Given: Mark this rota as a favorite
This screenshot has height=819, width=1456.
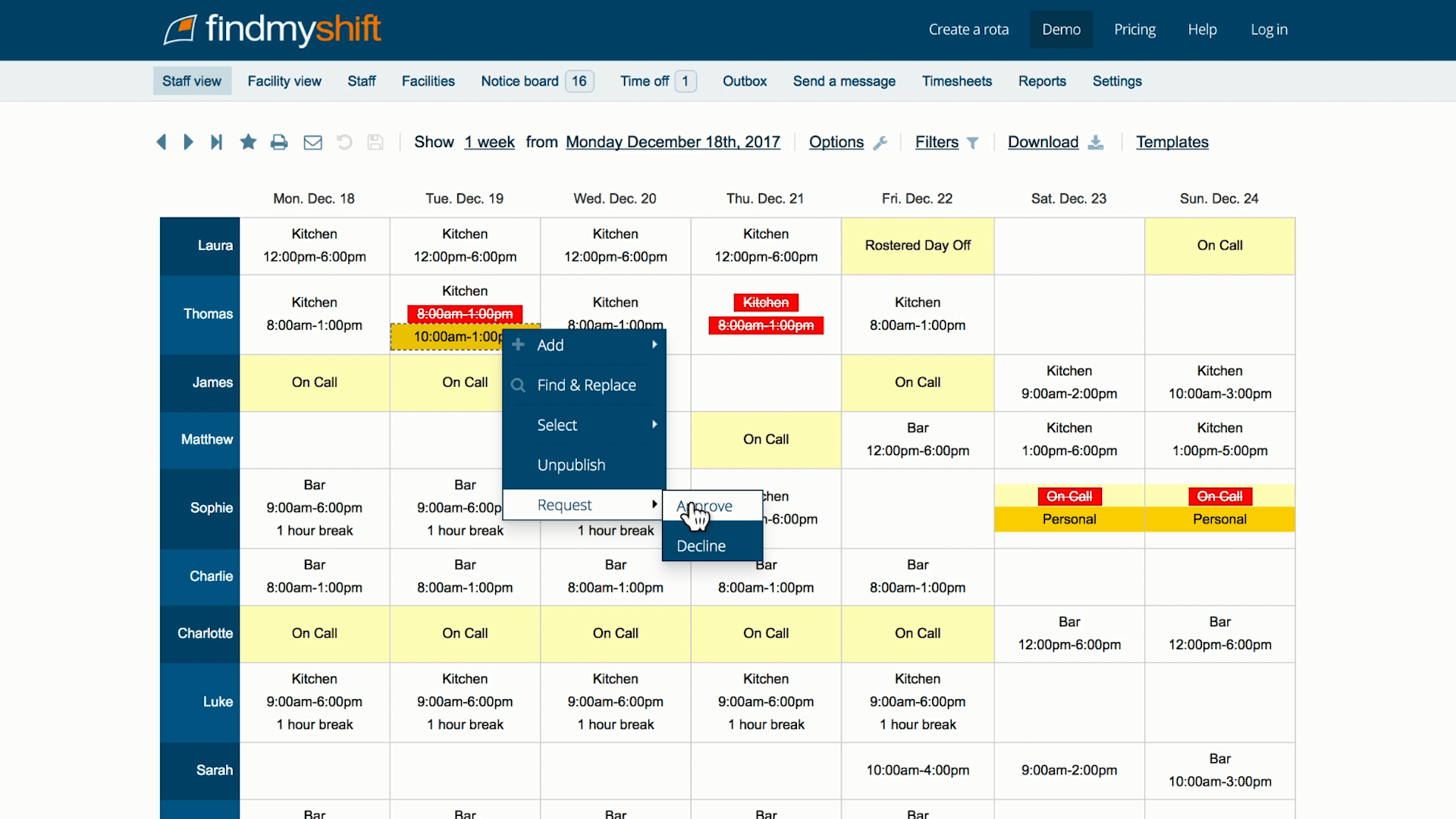Looking at the screenshot, I should point(248,142).
